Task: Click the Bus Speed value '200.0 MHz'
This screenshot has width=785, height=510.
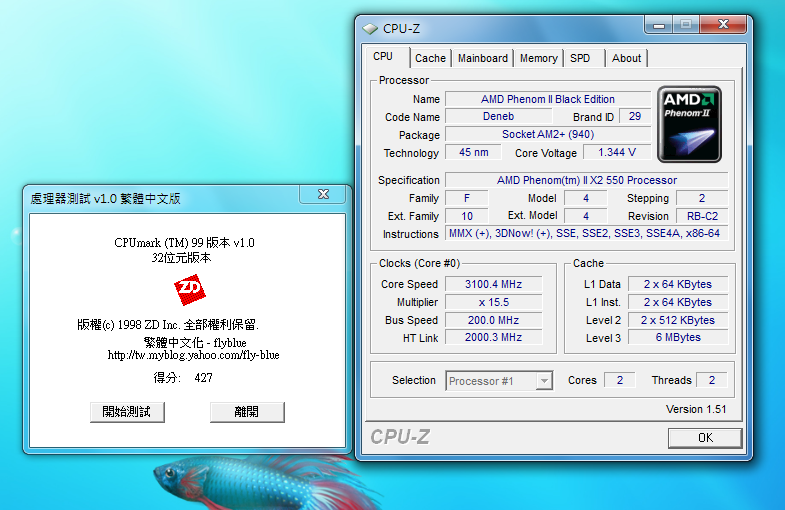Action: coord(494,320)
